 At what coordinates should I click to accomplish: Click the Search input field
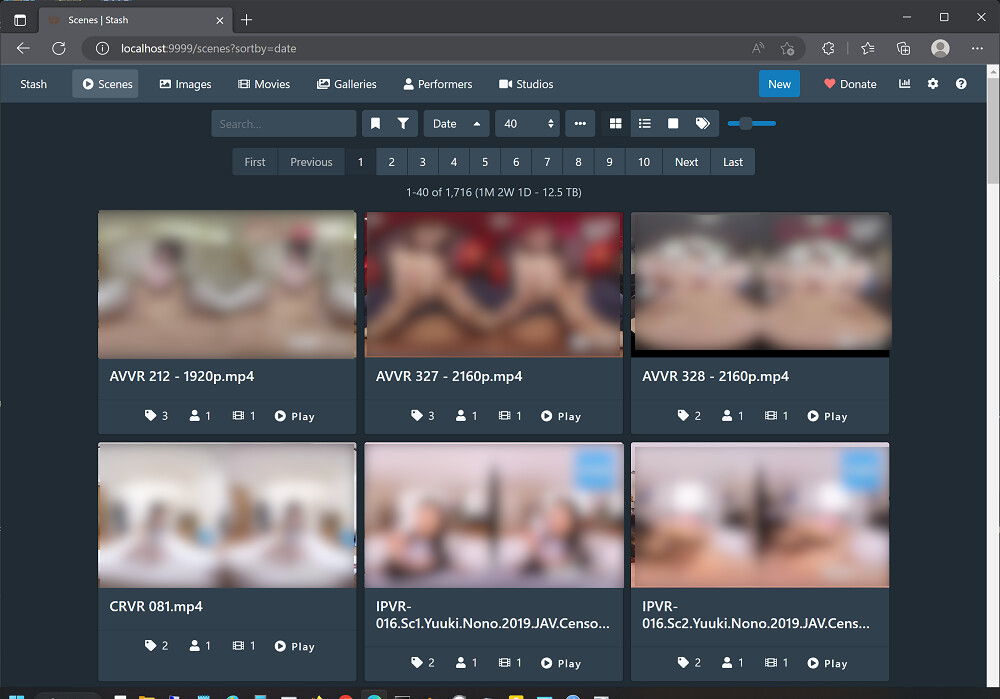(x=284, y=124)
